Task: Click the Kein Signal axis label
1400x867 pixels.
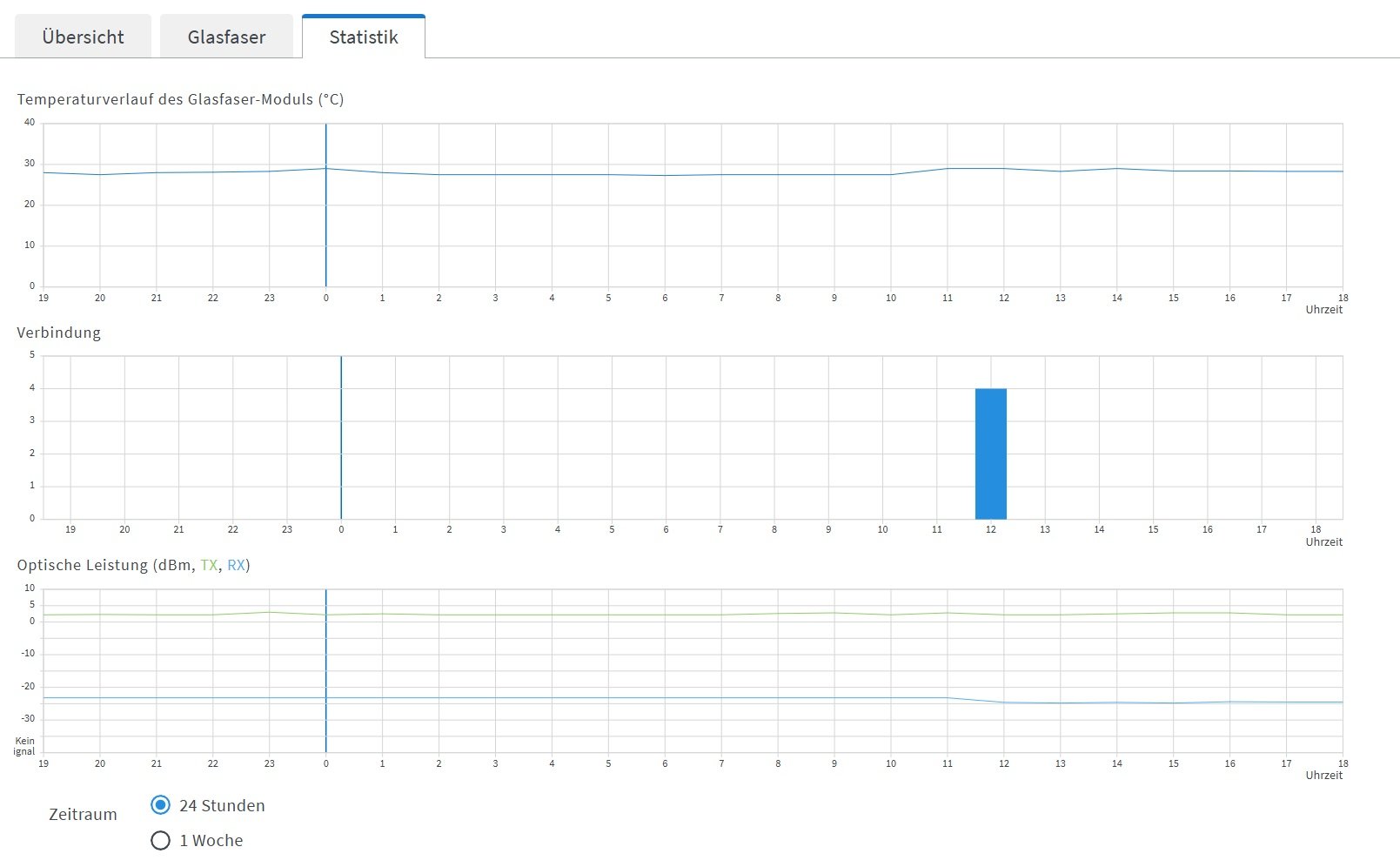Action: [x=24, y=746]
